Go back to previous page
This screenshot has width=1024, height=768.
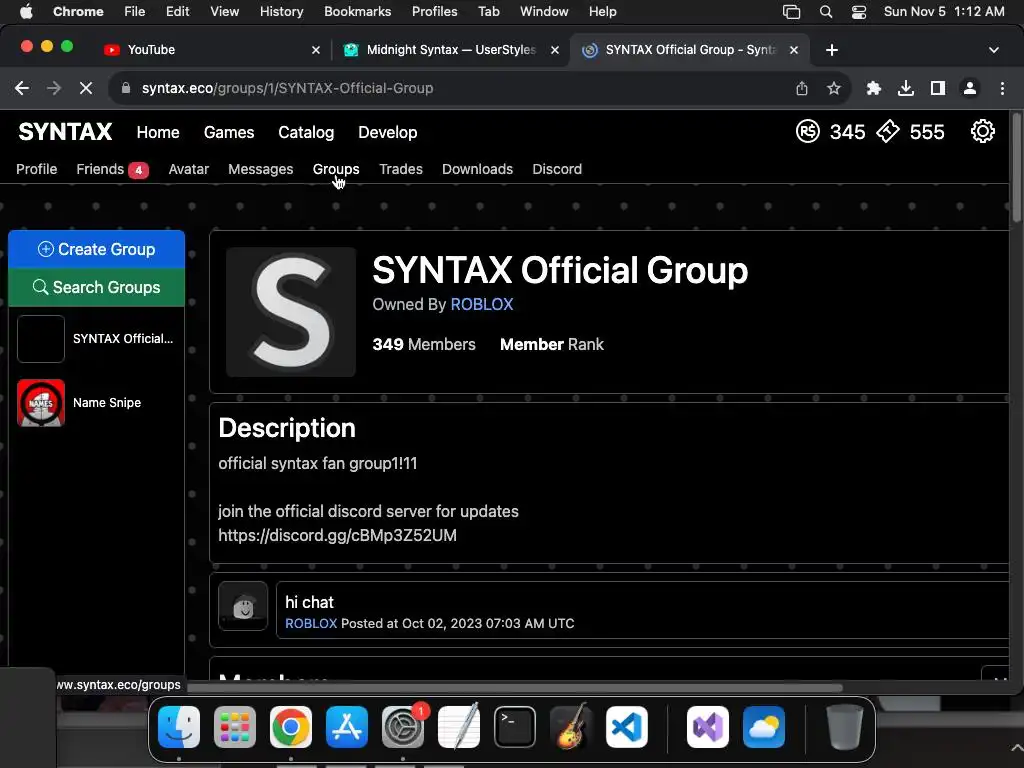coord(22,88)
